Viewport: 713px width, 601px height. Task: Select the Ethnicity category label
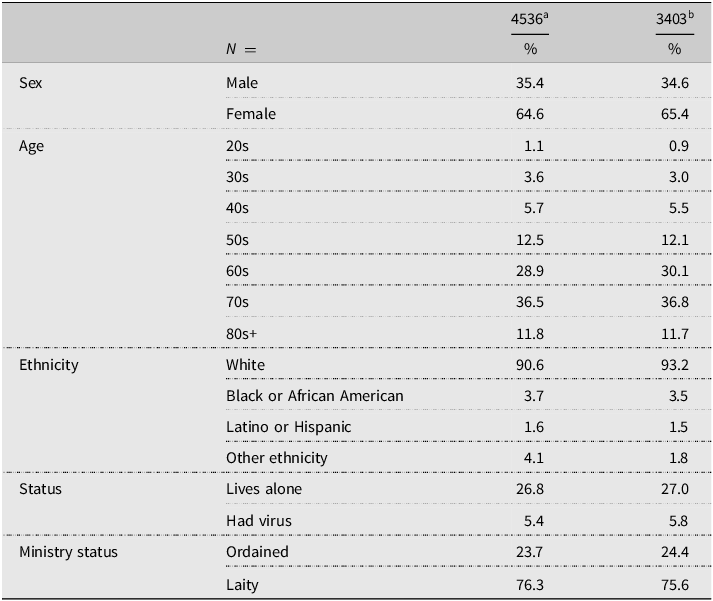pyautogui.click(x=49, y=365)
